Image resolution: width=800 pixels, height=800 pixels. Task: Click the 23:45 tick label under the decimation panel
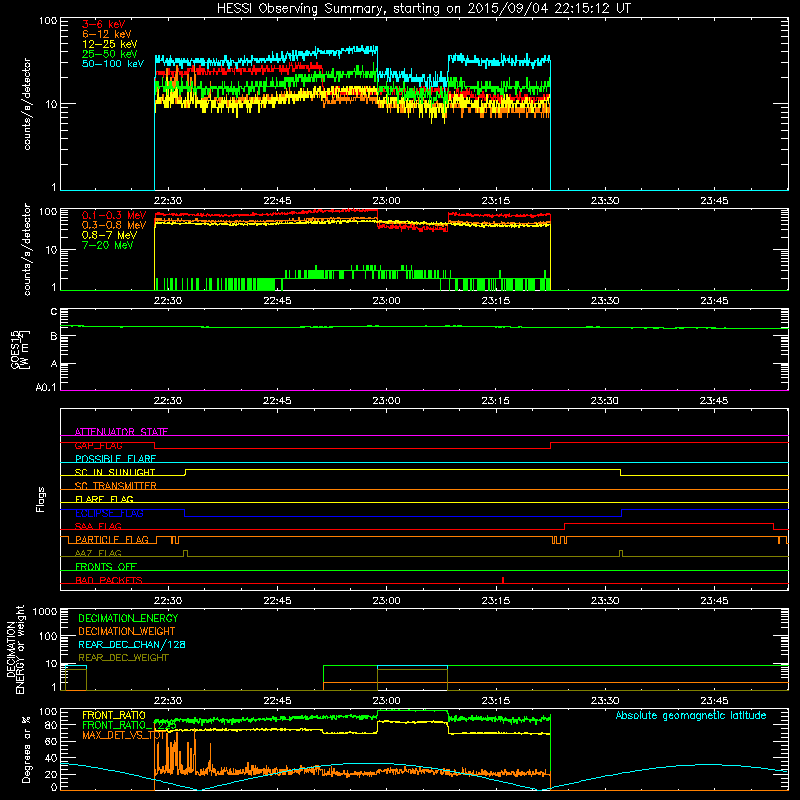click(x=714, y=701)
